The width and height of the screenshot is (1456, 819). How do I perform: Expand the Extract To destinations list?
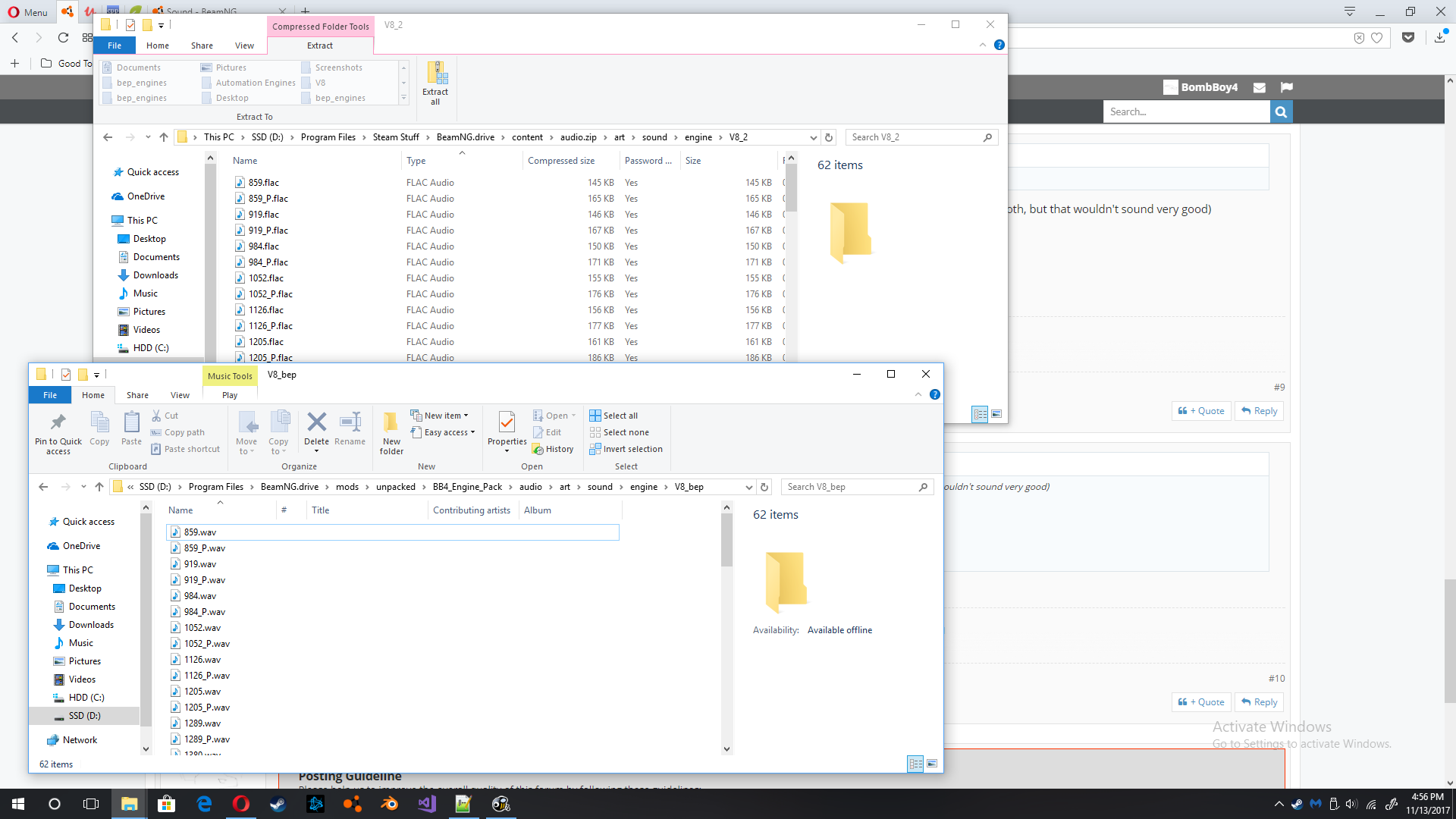[x=403, y=98]
